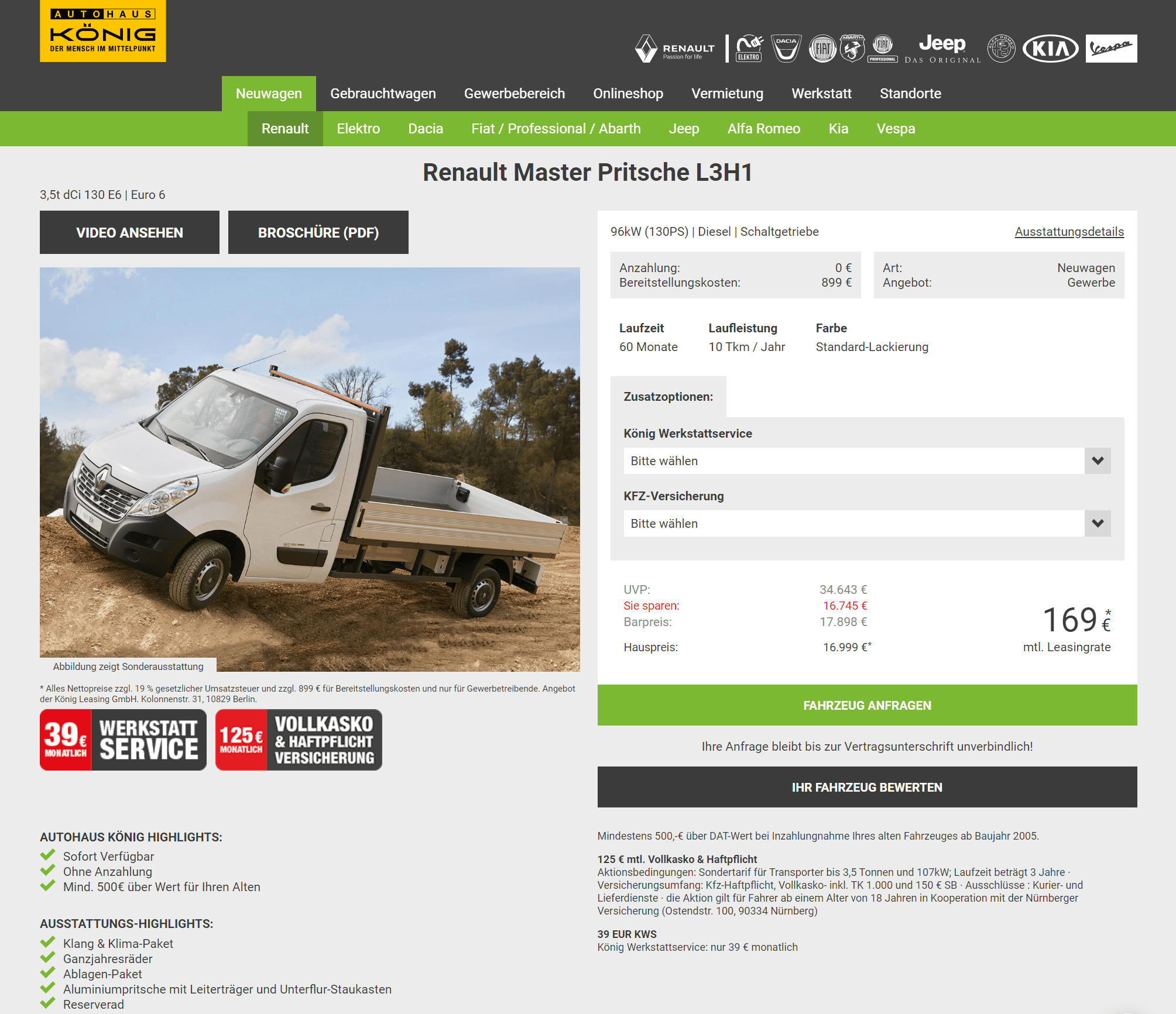This screenshot has height=1014, width=1176.
Task: Open the Ausstattungsdetails link
Action: click(1069, 232)
